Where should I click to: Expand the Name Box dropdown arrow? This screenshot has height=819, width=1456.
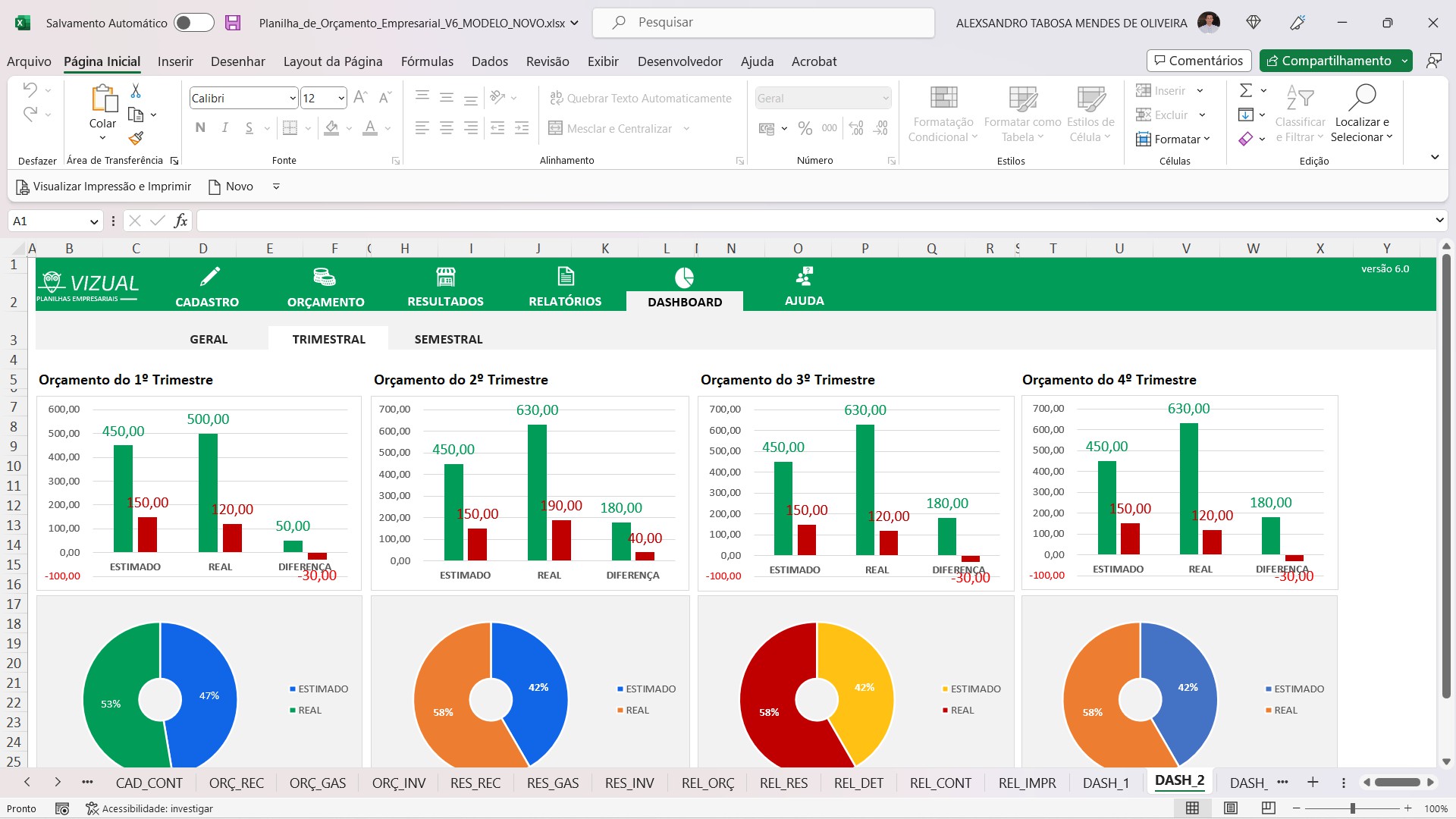[94, 221]
